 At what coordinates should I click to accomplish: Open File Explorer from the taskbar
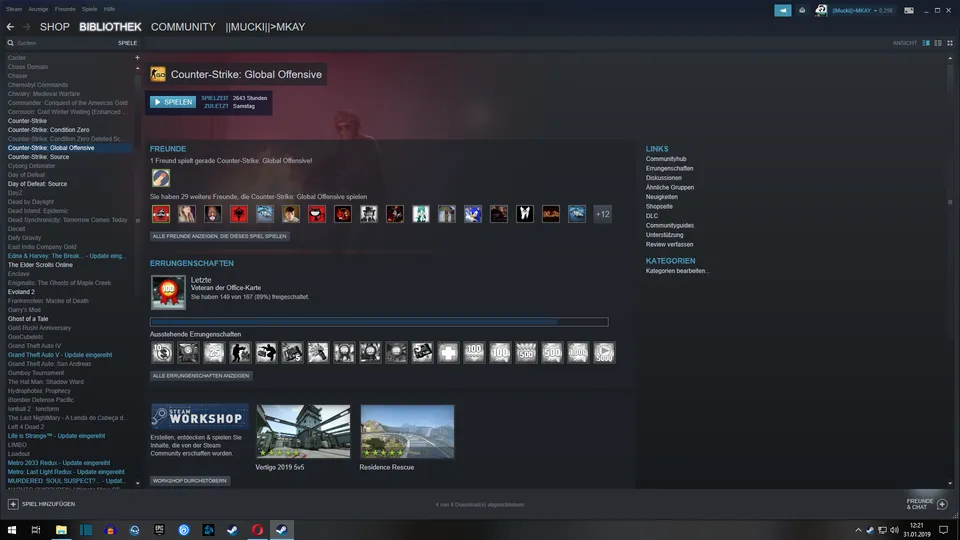tap(61, 530)
